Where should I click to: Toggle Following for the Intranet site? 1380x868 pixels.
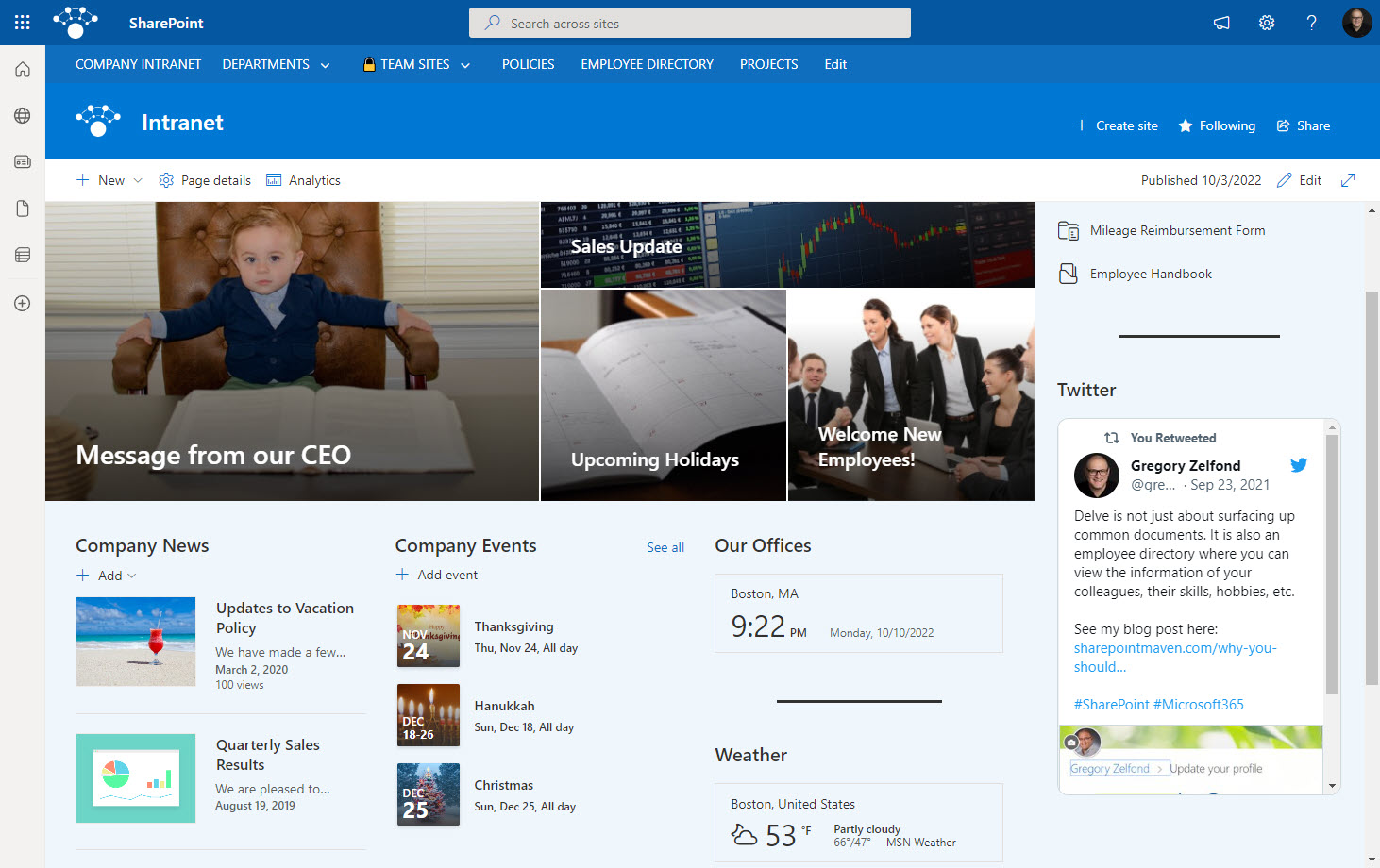1216,125
